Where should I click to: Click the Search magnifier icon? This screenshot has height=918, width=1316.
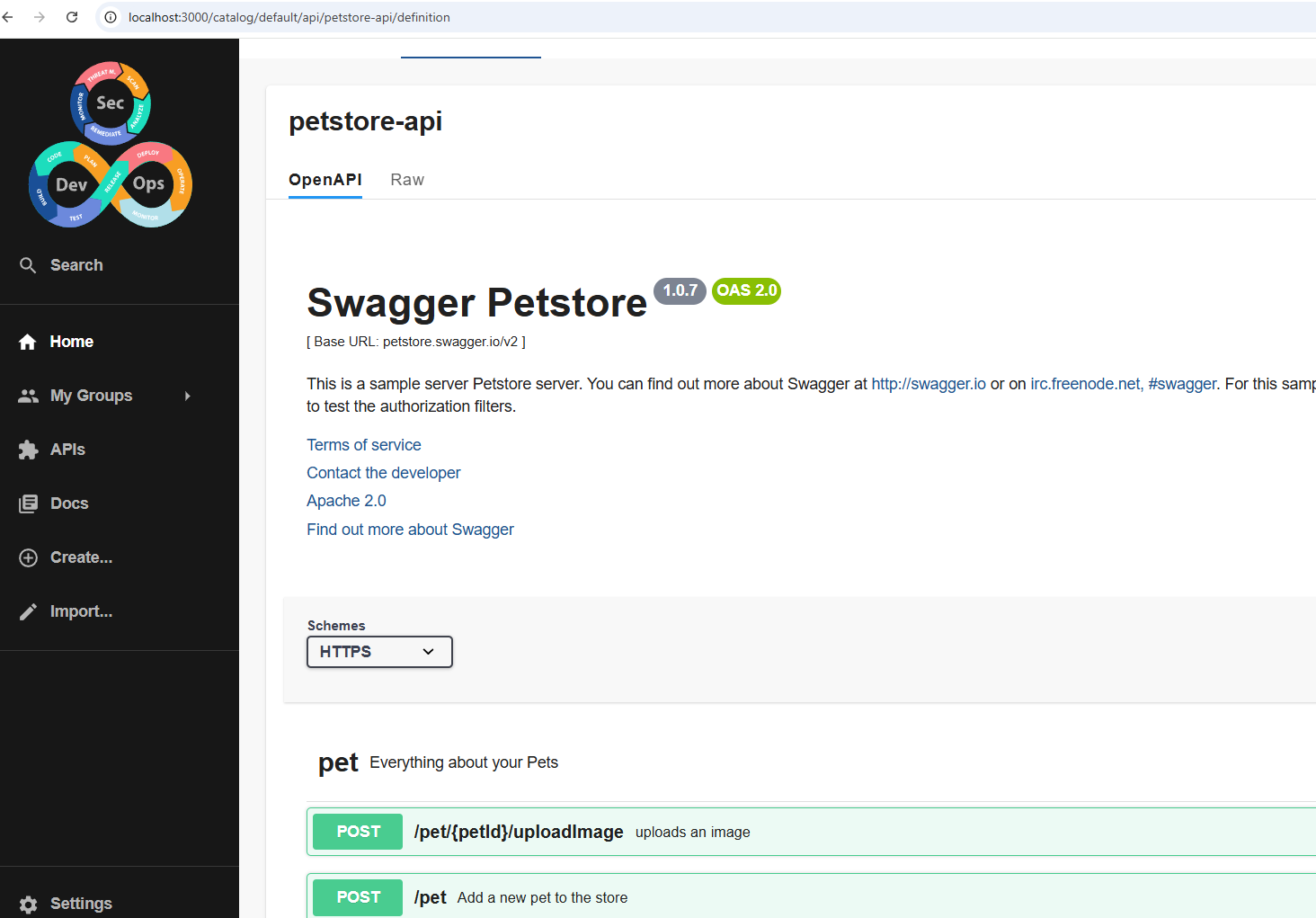pos(28,265)
